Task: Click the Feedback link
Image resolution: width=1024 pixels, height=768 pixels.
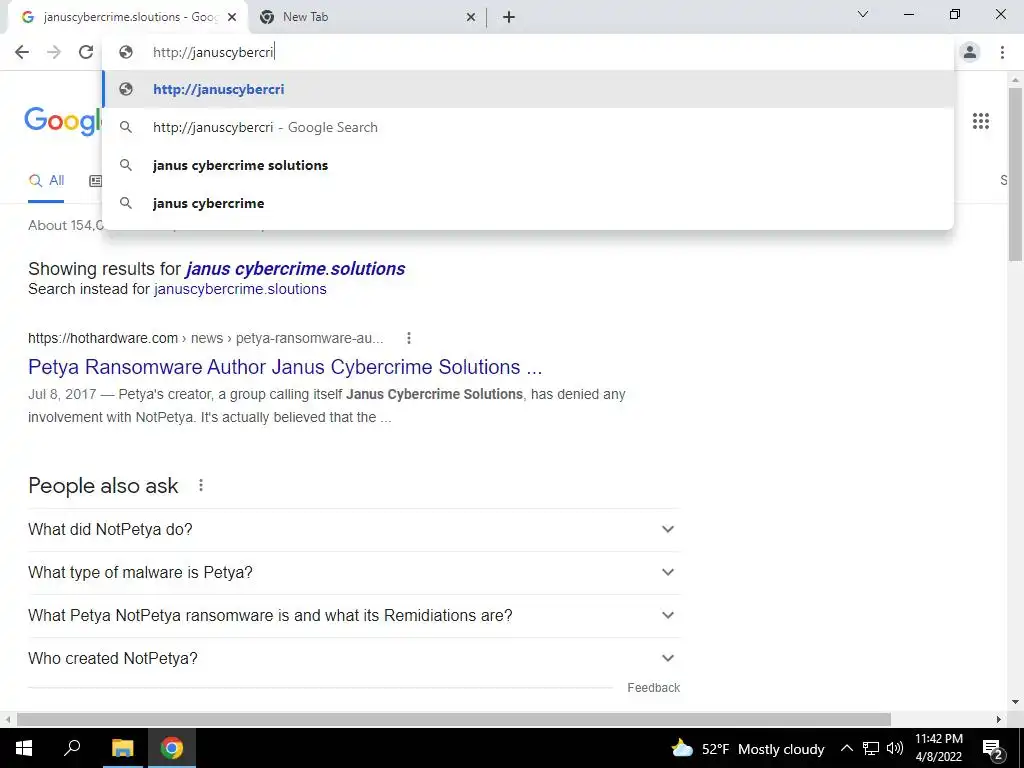Action: [653, 688]
